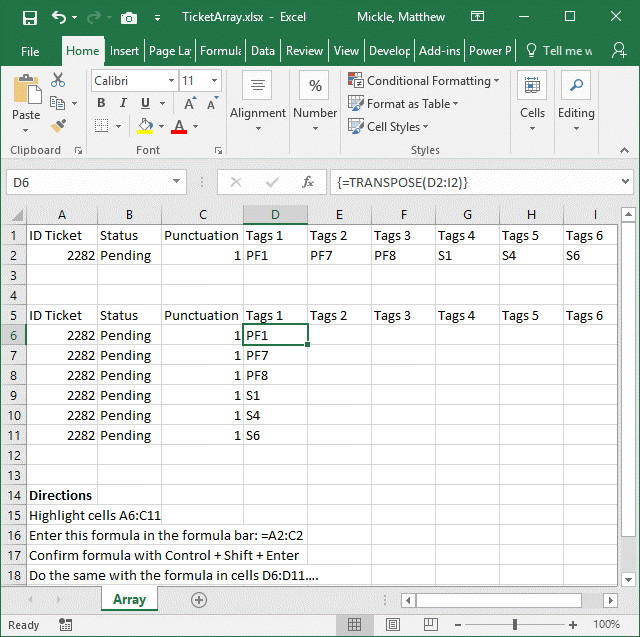640x637 pixels.
Task: Open the File menu
Action: (30, 51)
